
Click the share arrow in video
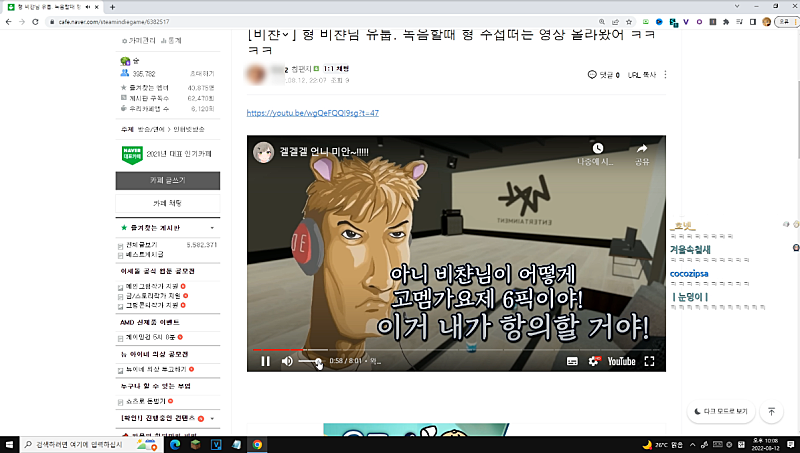tap(642, 148)
